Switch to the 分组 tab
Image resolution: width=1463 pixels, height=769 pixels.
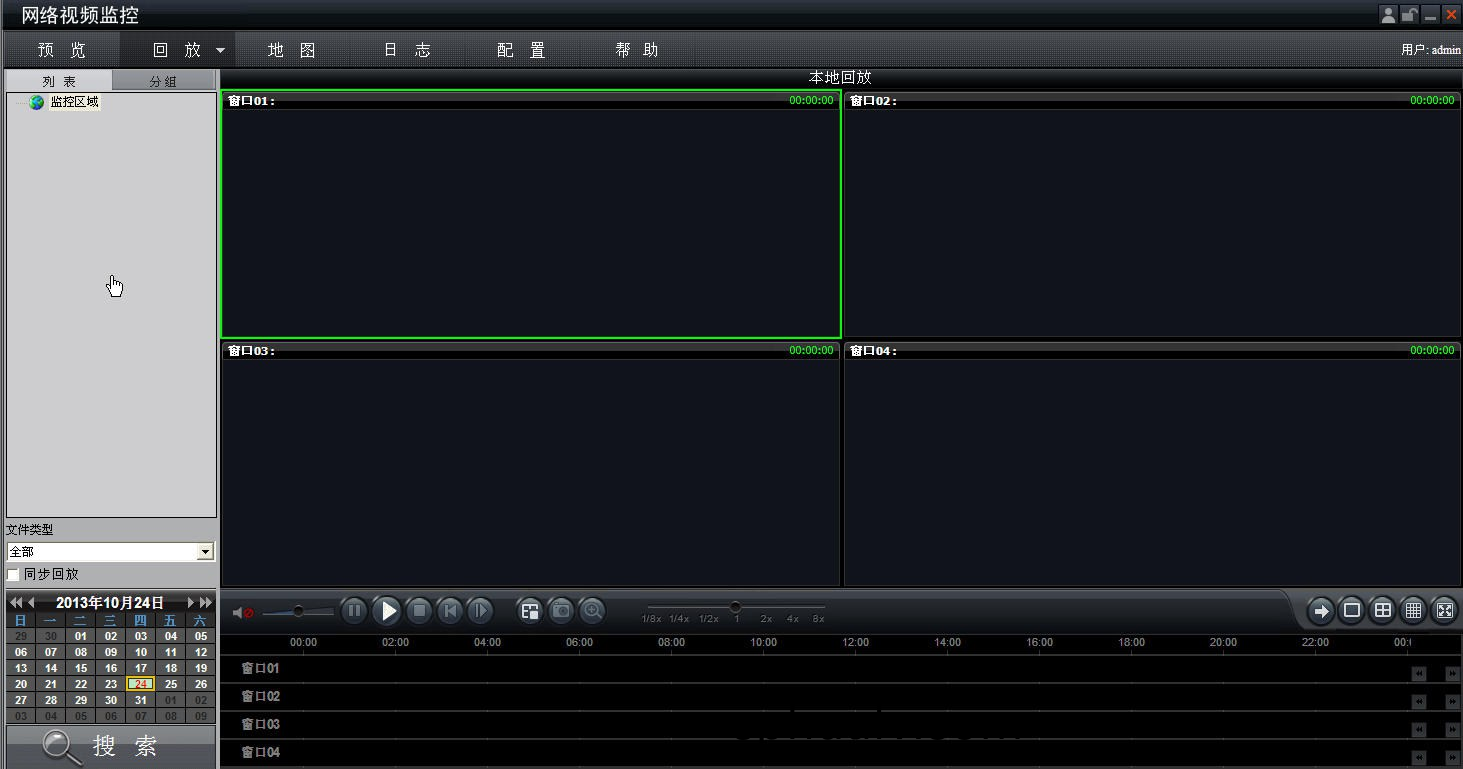click(163, 81)
